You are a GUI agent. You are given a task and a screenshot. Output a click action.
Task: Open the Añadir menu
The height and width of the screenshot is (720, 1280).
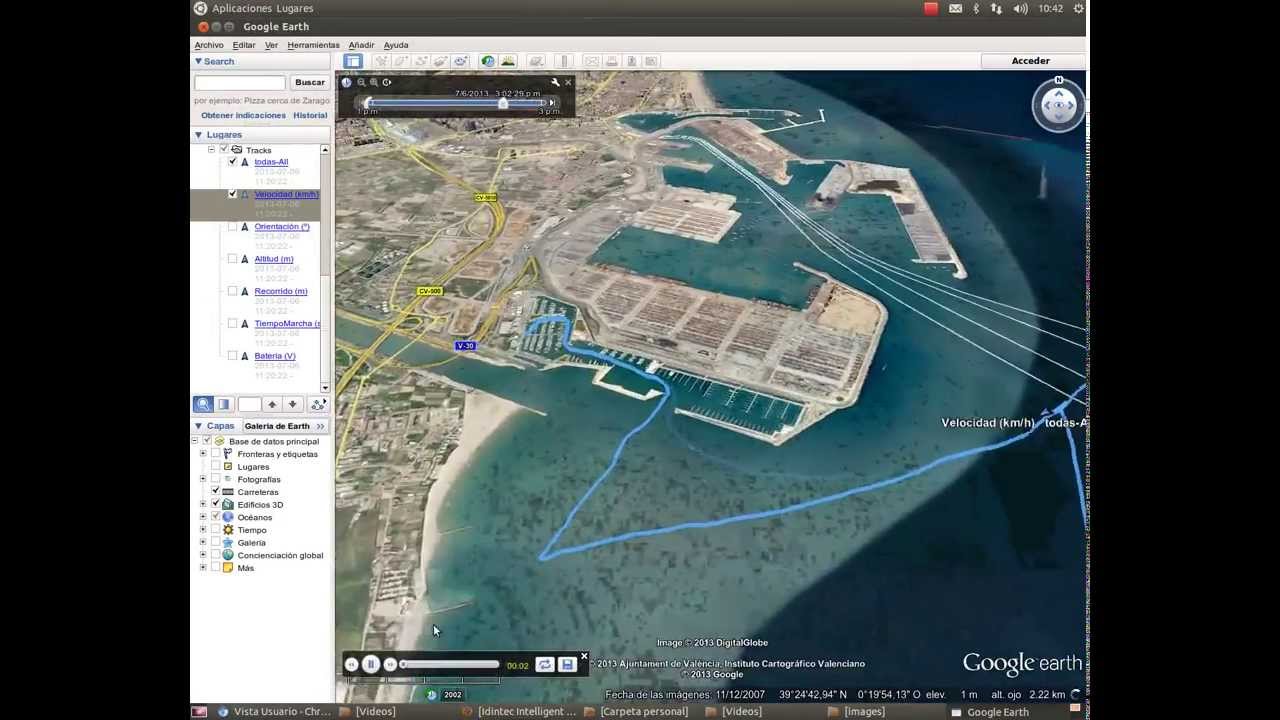point(361,45)
